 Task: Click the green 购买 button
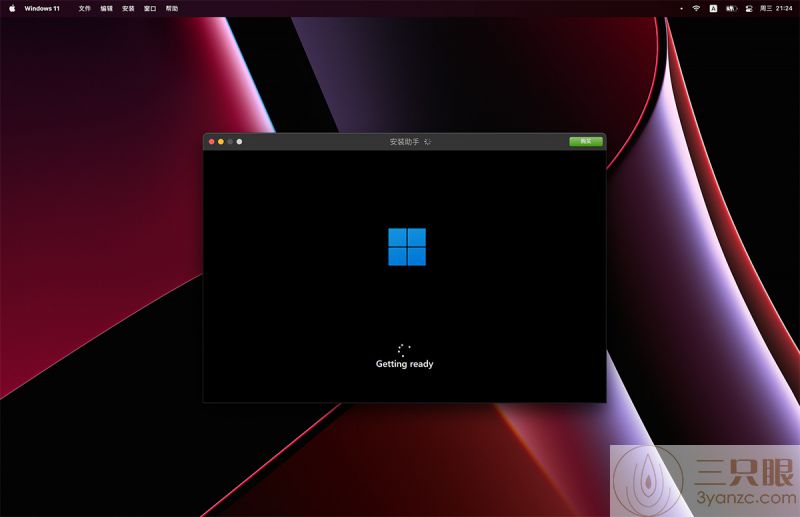(586, 141)
